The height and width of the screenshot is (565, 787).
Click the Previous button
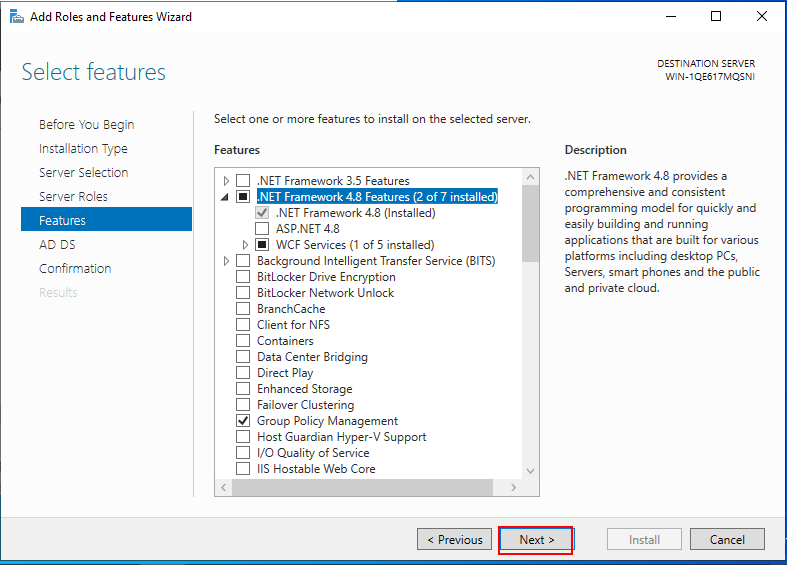tap(454, 539)
